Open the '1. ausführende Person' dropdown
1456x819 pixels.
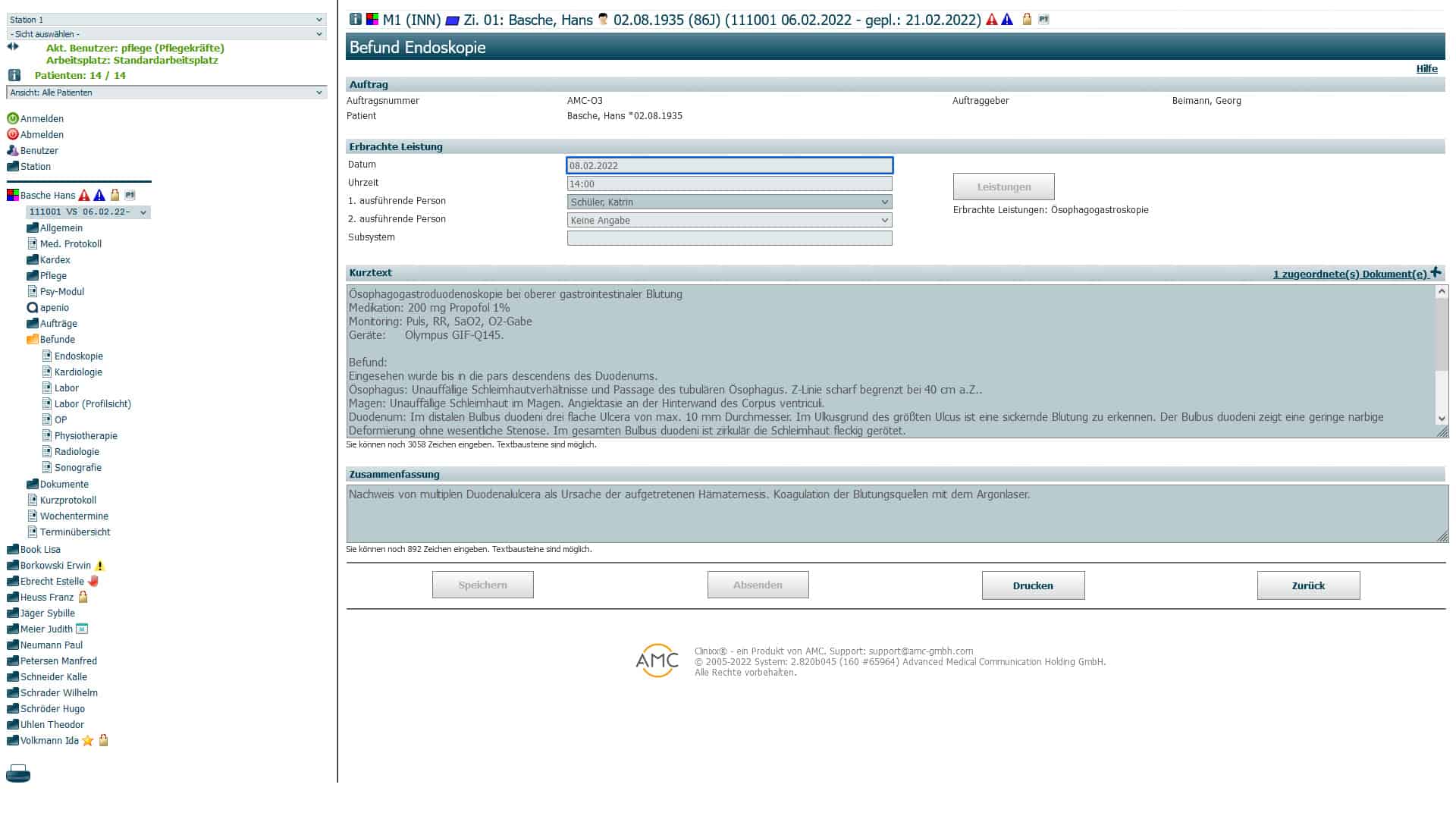729,202
